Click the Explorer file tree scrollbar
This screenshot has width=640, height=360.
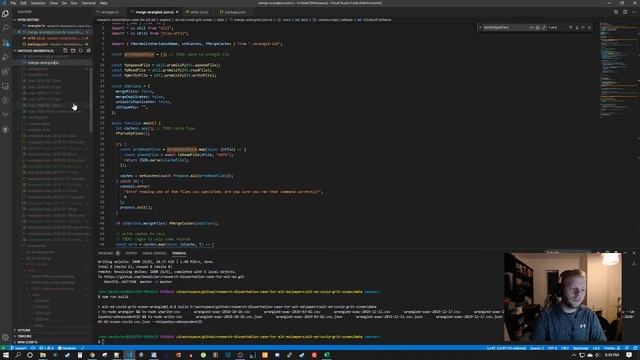tap(91, 100)
